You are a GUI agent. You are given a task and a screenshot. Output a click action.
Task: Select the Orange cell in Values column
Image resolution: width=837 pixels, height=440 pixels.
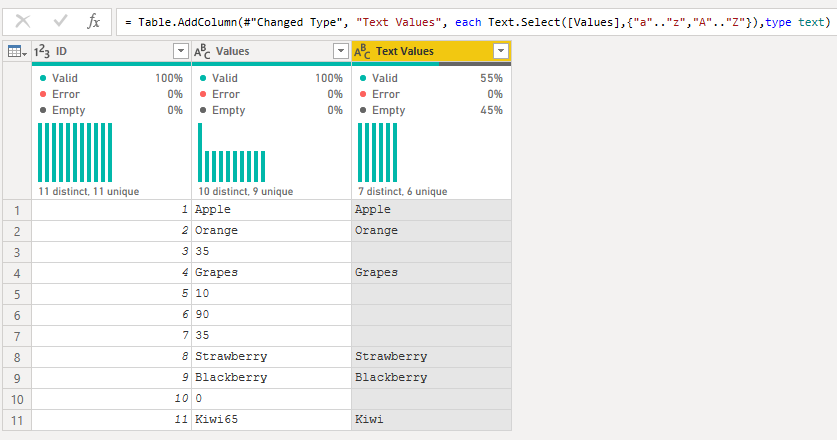[x=271, y=231]
